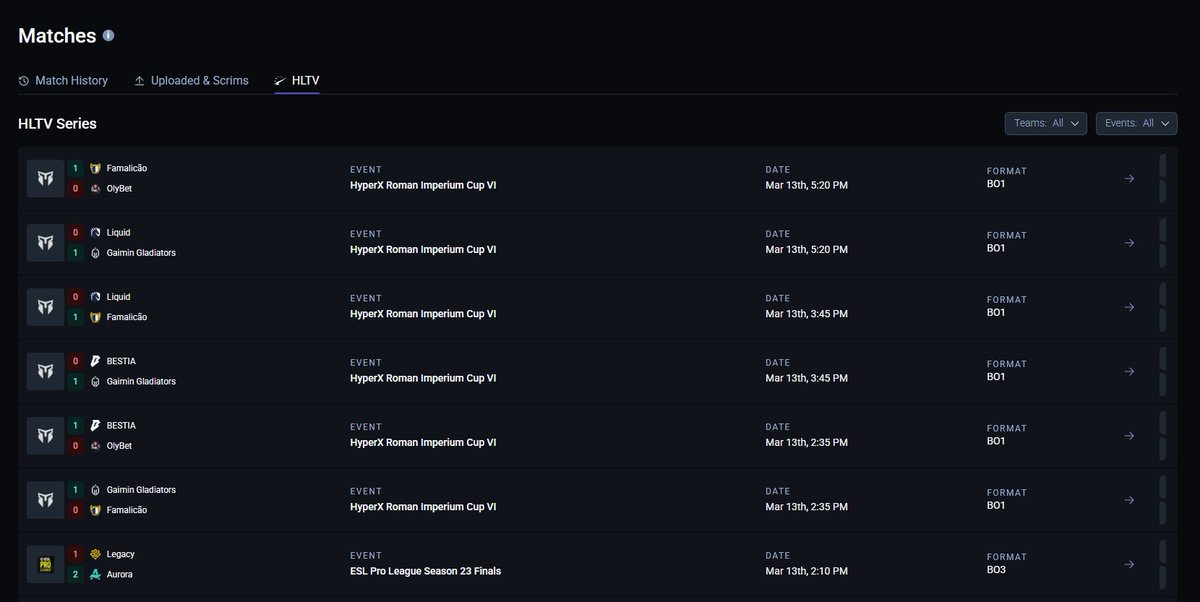Click the OlyBet team icon in the first series
The image size is (1200, 602).
click(x=95, y=189)
